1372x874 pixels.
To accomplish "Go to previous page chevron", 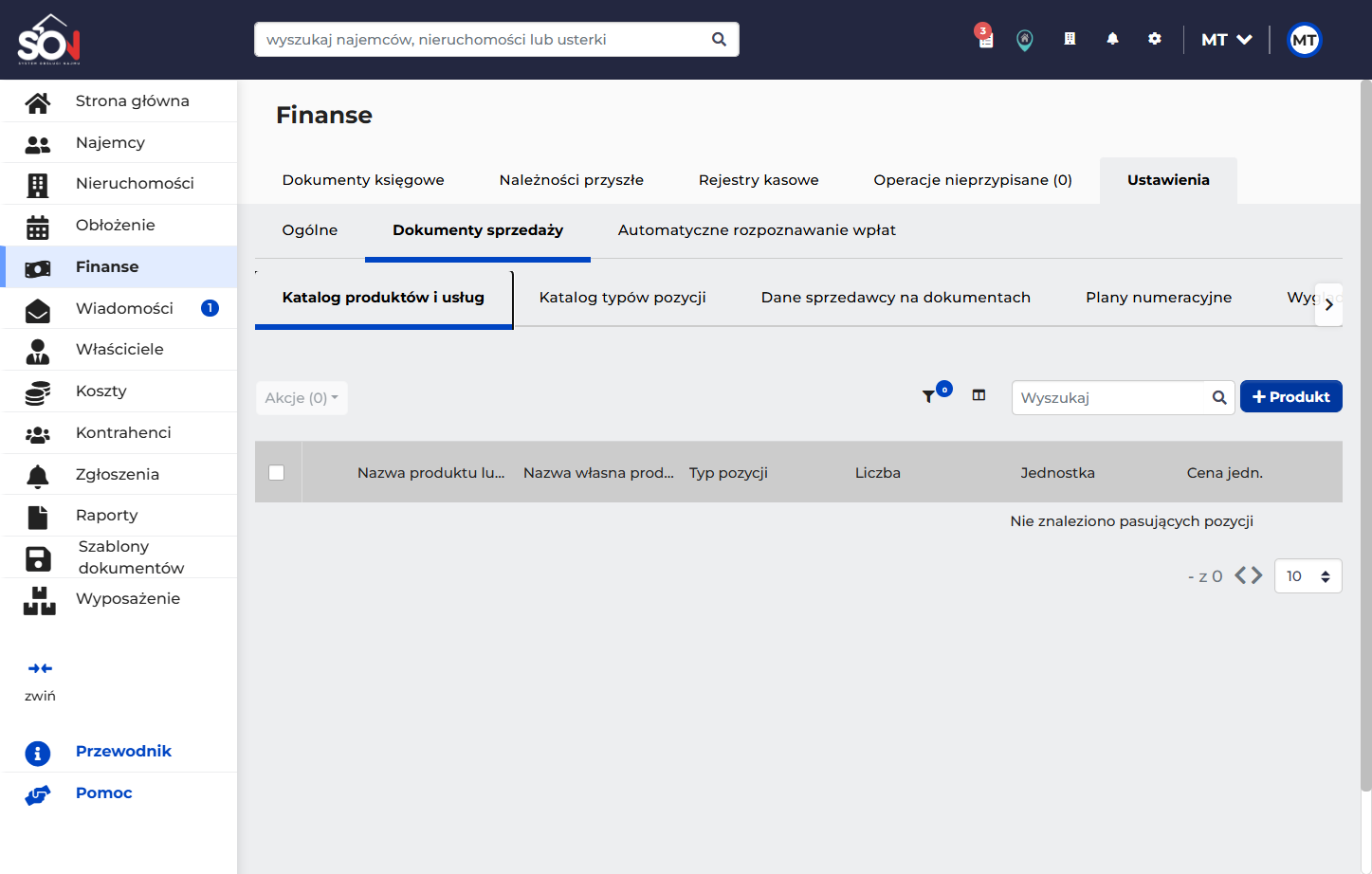I will point(1240,575).
